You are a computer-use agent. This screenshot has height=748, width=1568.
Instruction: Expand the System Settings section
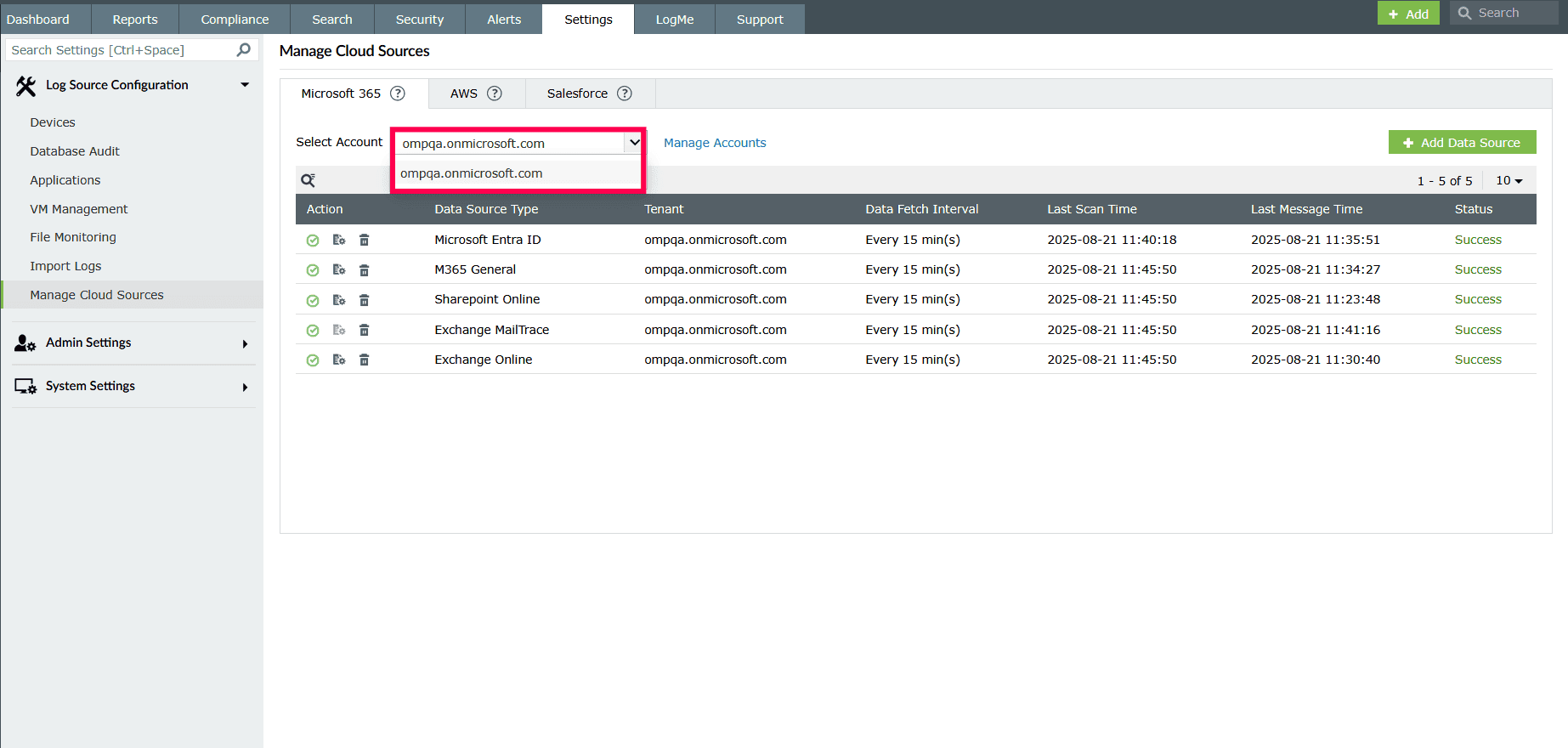[245, 388]
